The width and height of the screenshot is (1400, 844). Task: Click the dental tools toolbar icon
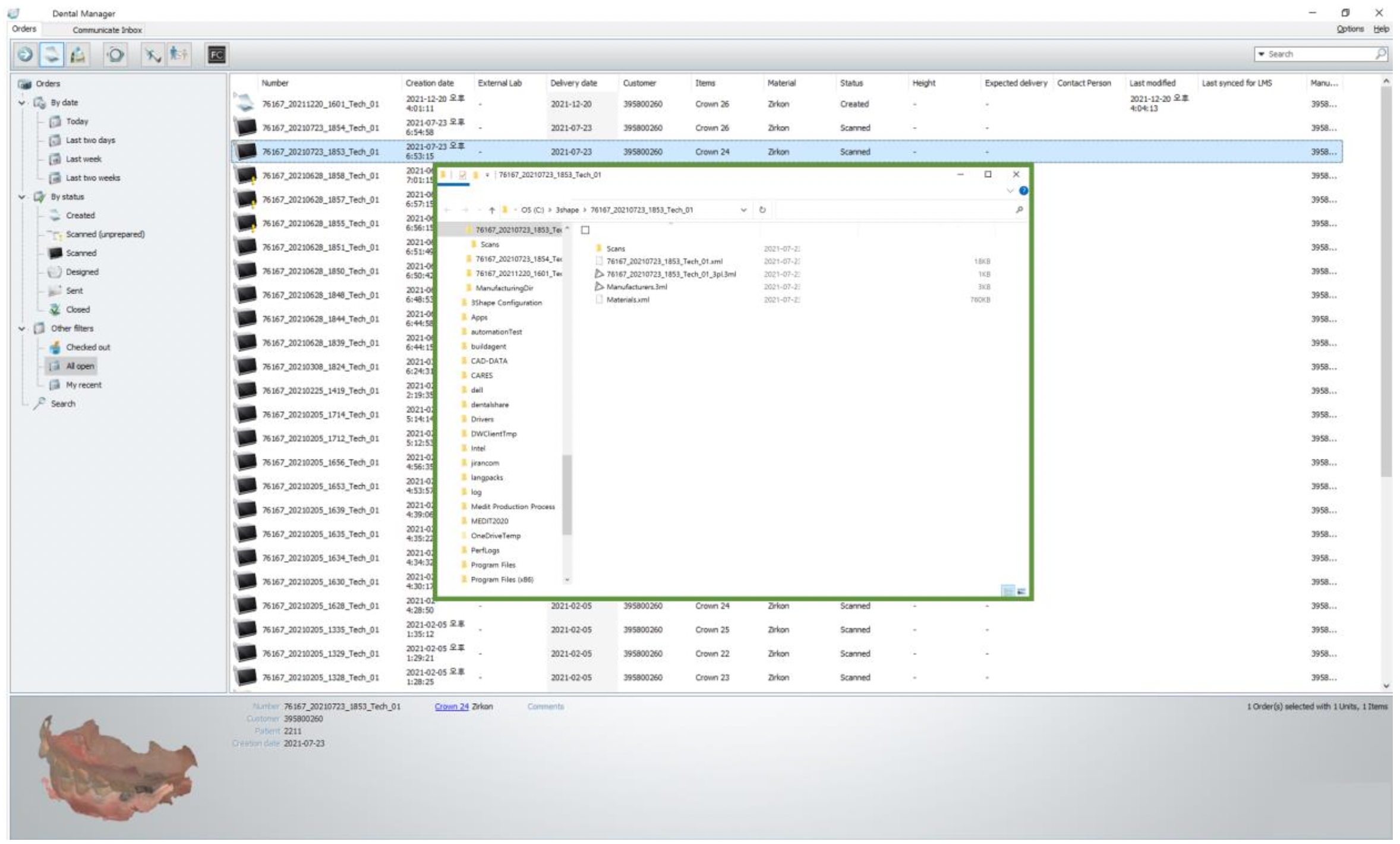click(x=152, y=55)
